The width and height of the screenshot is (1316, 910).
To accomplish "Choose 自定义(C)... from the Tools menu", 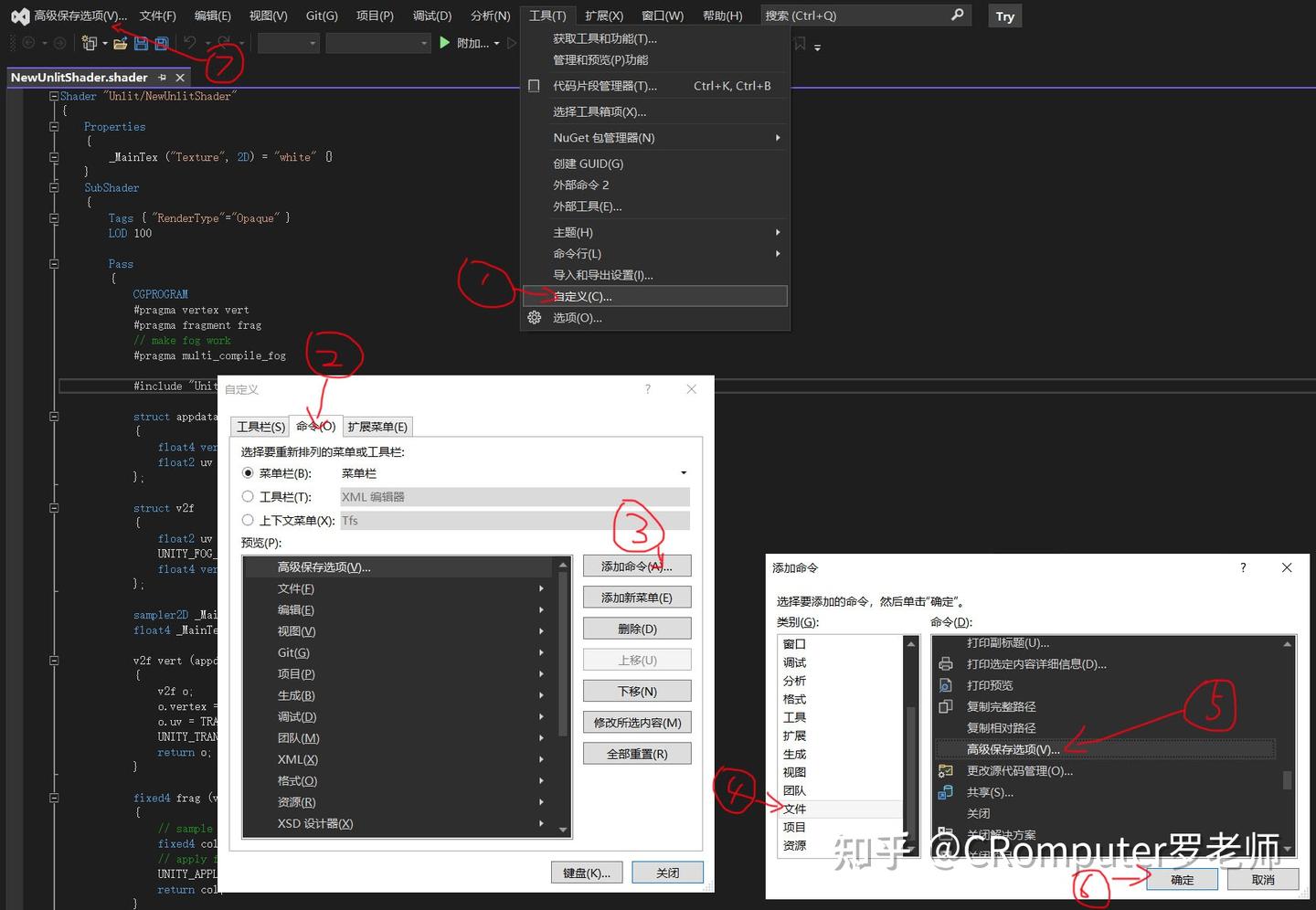I will tap(655, 296).
